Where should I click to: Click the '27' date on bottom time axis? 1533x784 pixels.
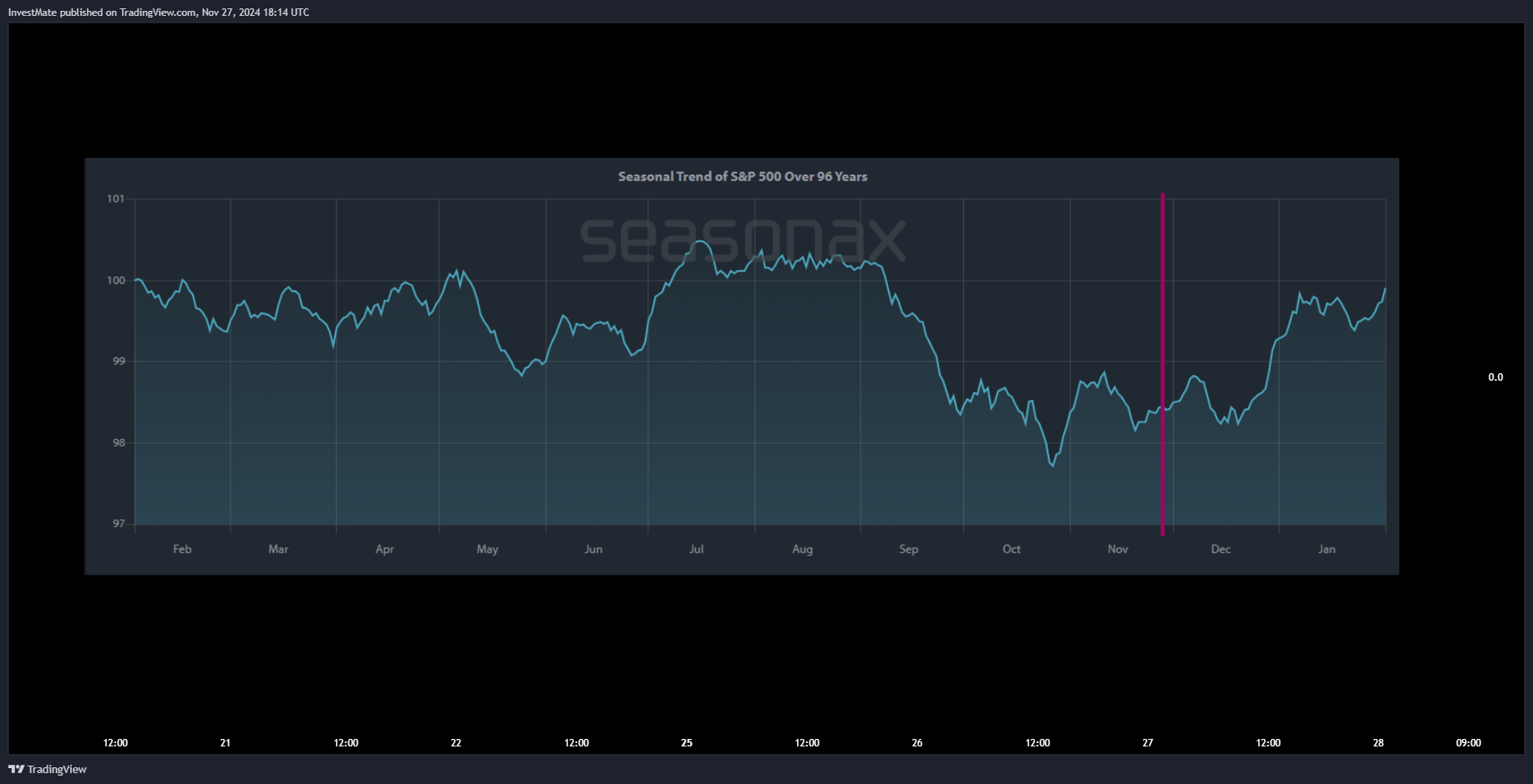point(1148,743)
